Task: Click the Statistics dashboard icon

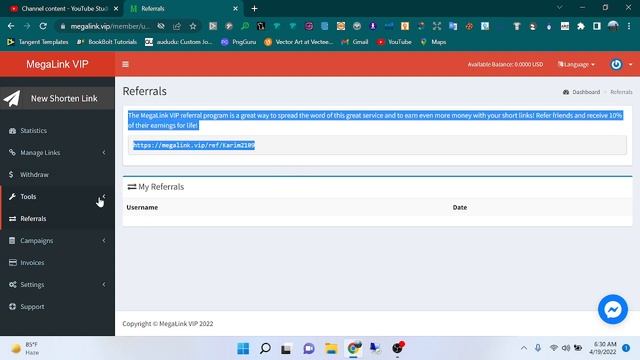Action: pos(13,131)
